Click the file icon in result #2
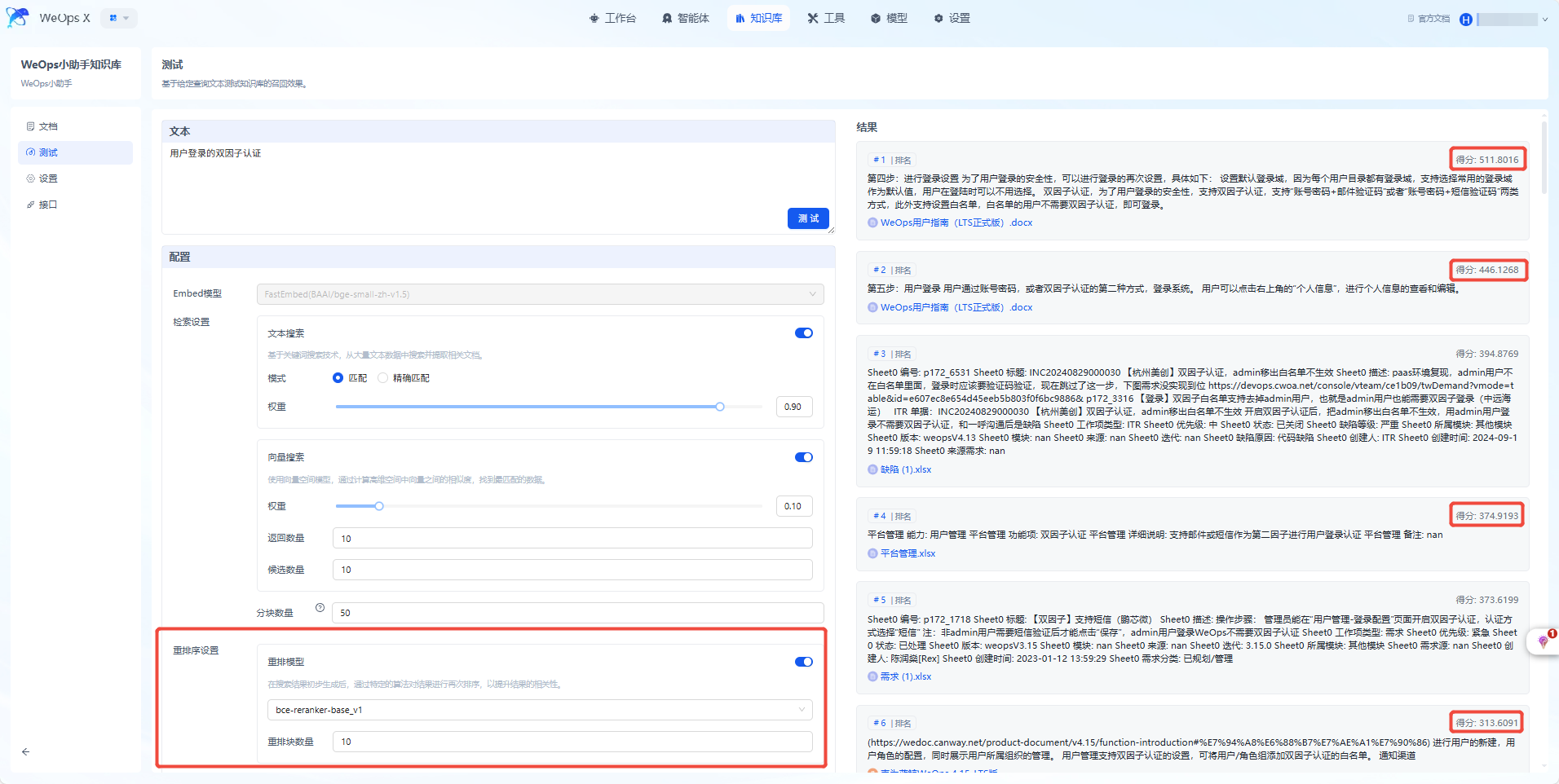The width and height of the screenshot is (1559, 784). point(872,307)
